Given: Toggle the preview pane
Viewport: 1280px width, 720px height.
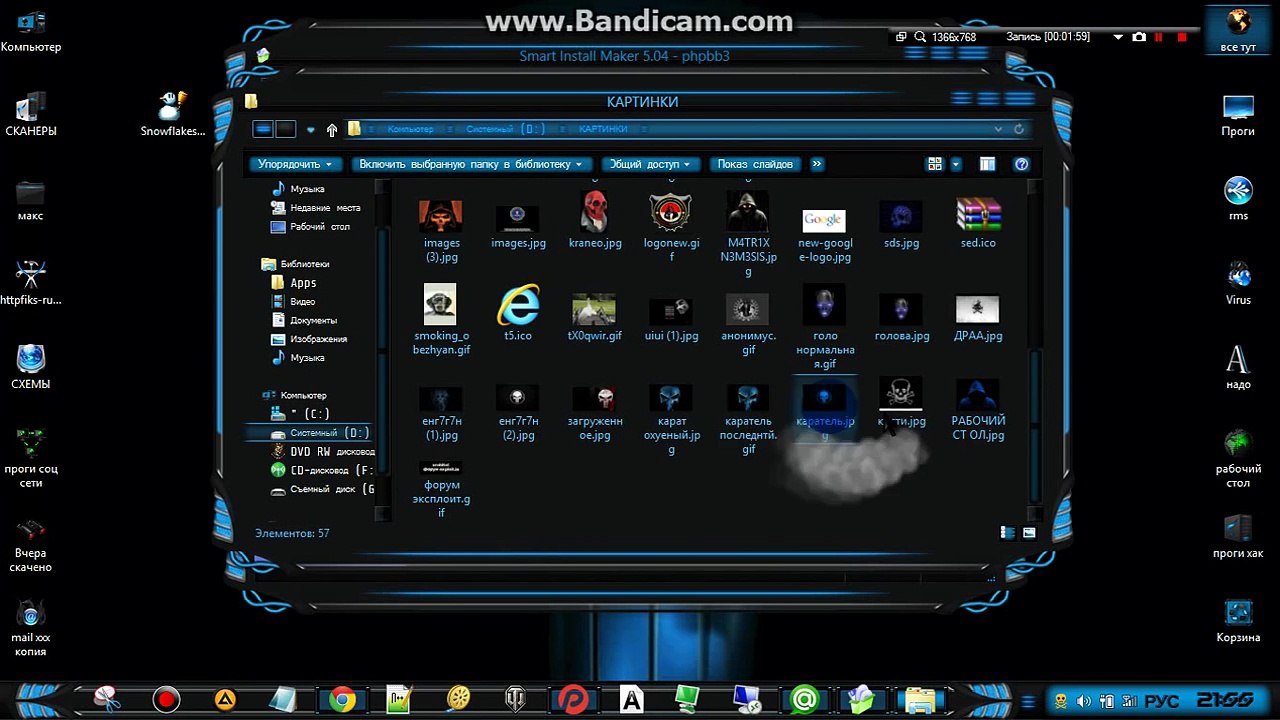Looking at the screenshot, I should [987, 164].
